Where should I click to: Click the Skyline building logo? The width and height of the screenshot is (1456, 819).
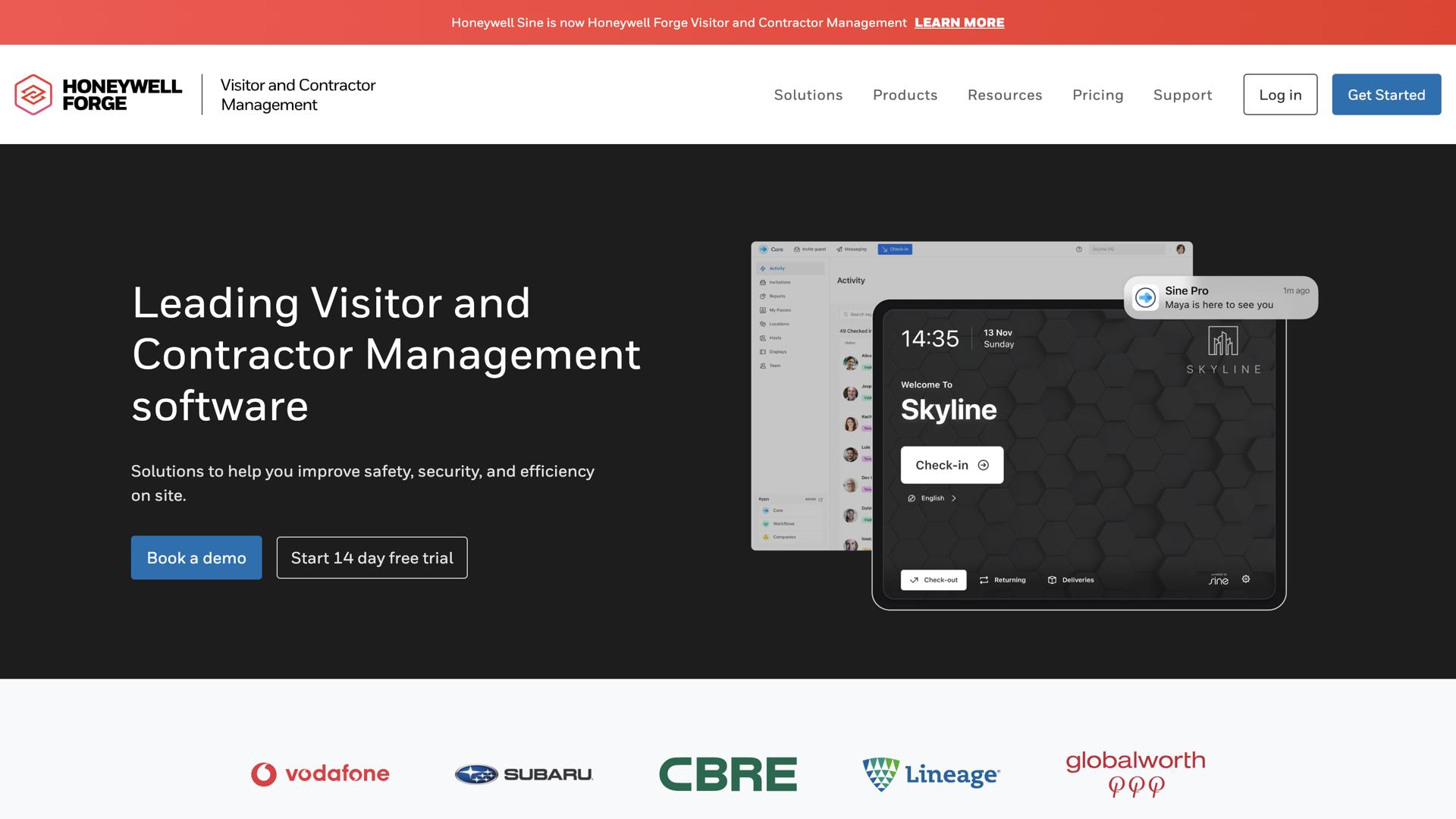pos(1223,341)
